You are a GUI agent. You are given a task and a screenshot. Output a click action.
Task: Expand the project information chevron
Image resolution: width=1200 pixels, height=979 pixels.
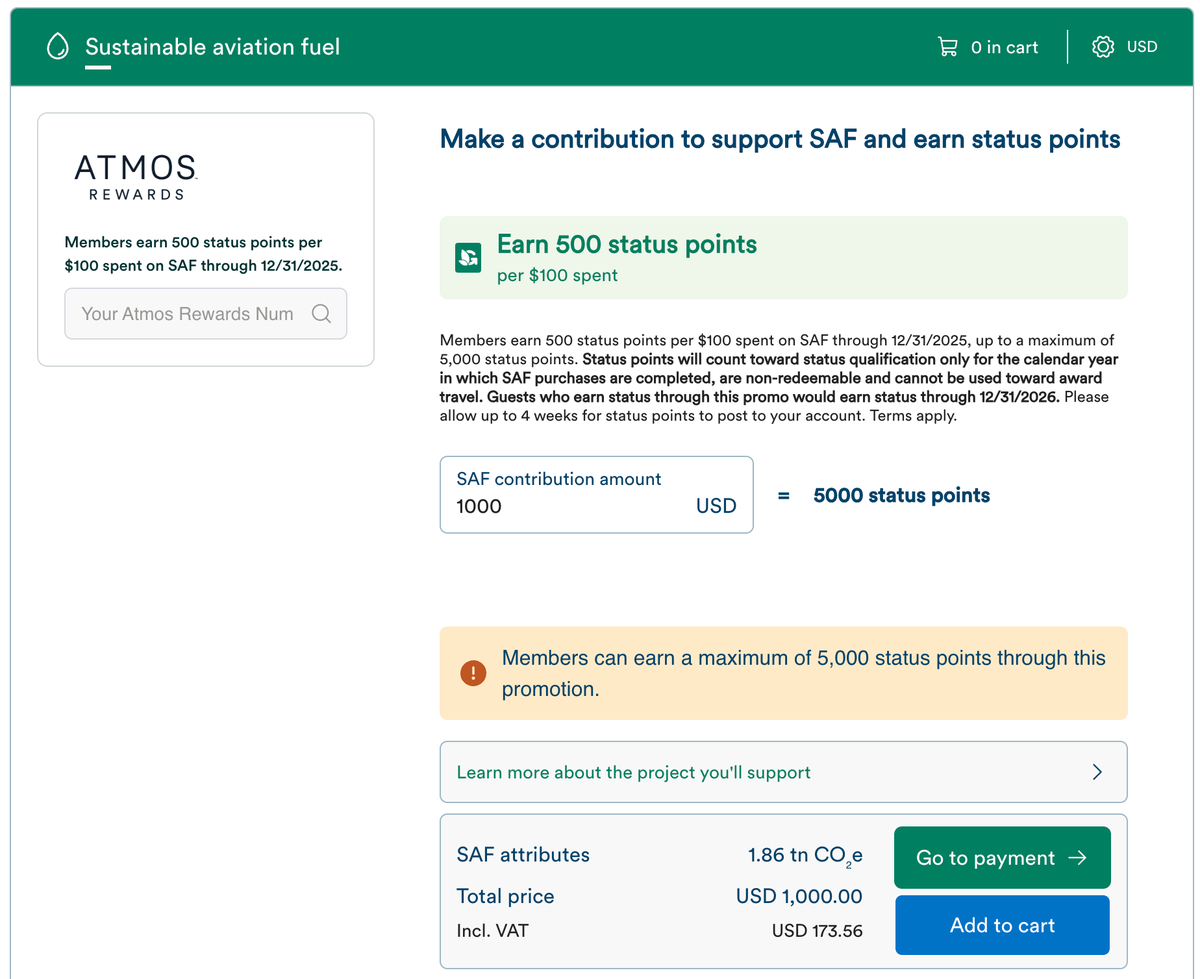coord(1097,771)
